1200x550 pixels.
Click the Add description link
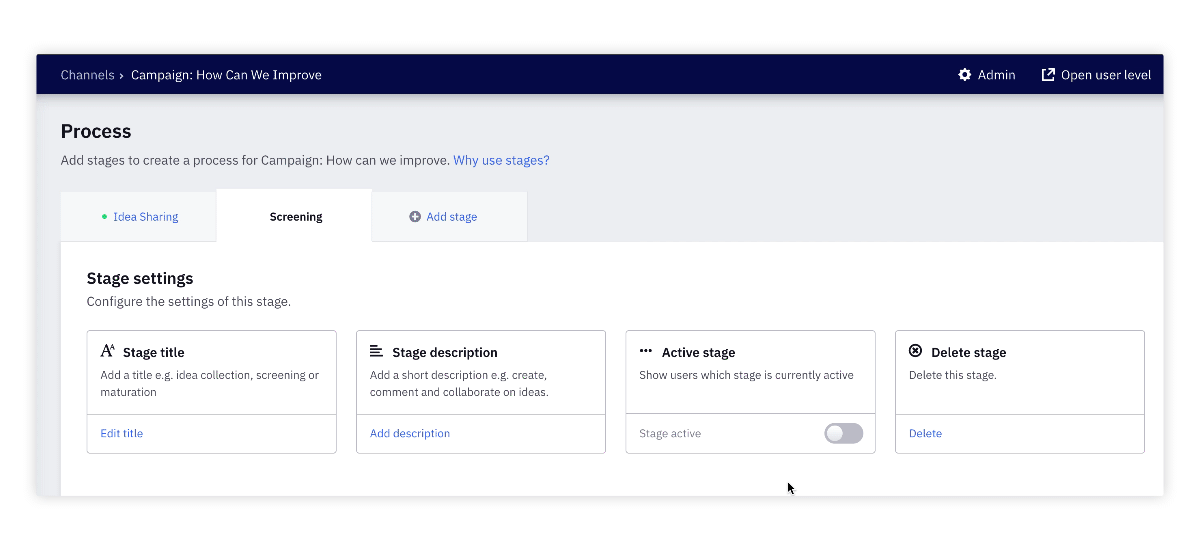[x=410, y=433]
